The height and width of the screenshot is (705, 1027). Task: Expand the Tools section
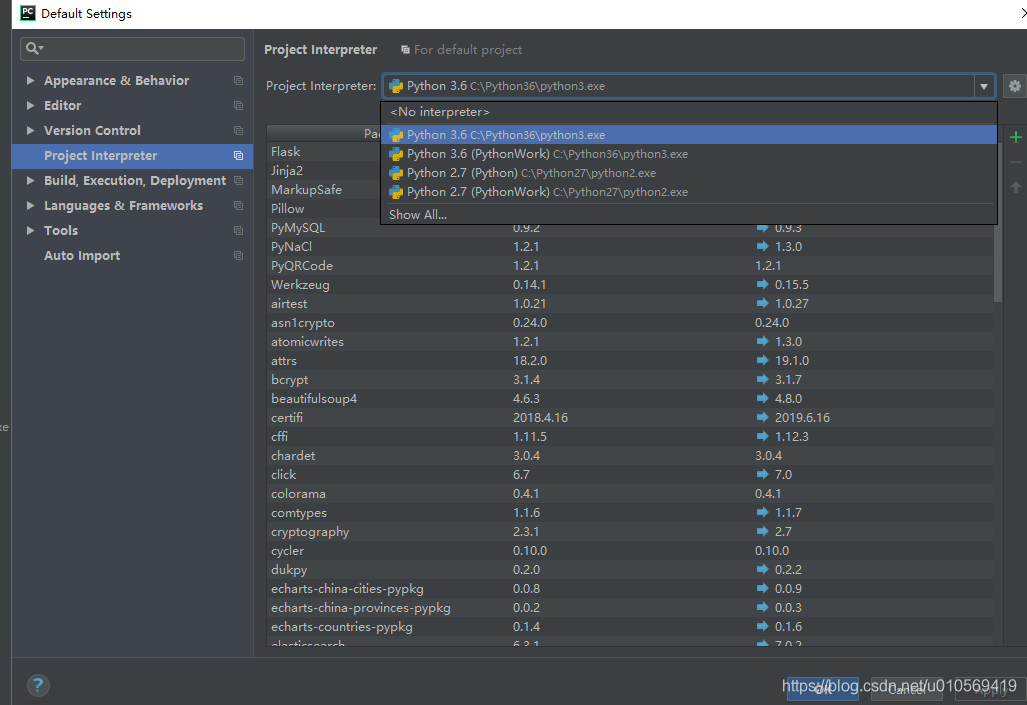point(30,231)
